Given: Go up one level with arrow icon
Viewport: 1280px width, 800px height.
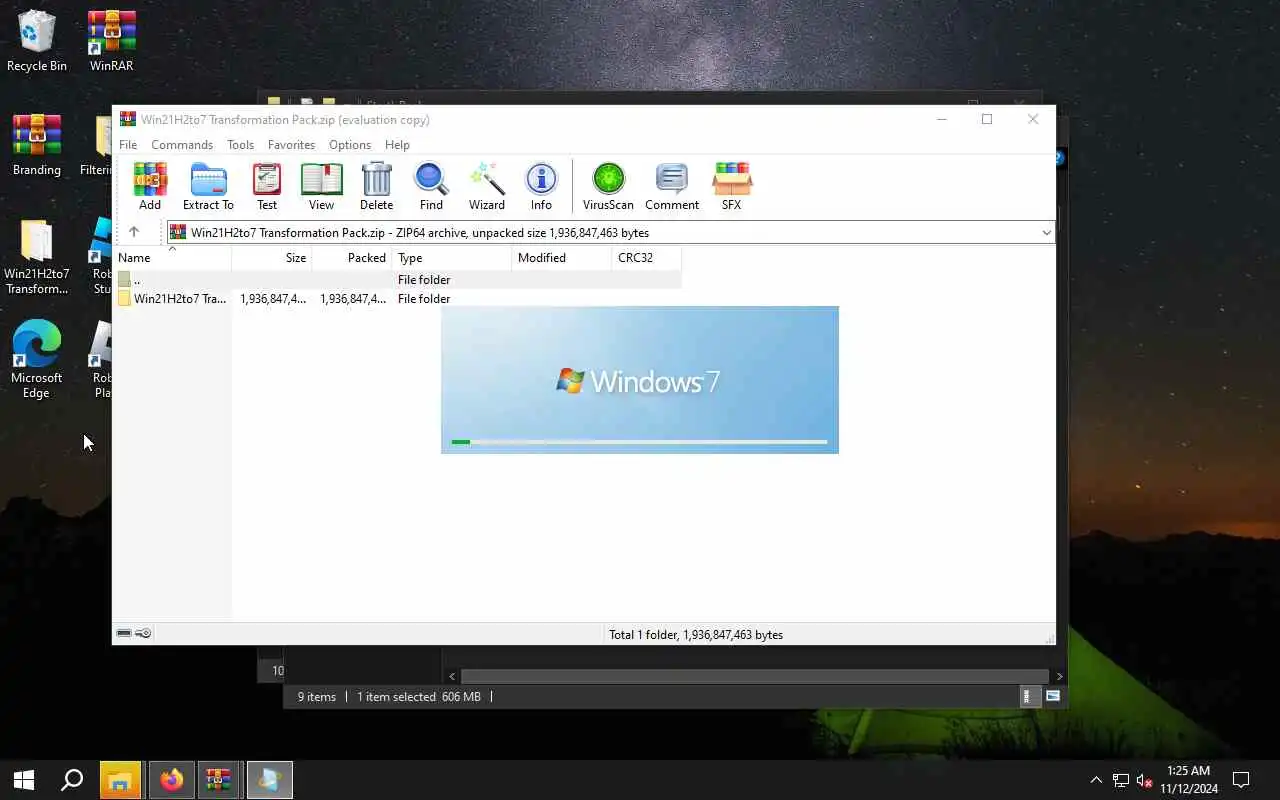Looking at the screenshot, I should 133,232.
